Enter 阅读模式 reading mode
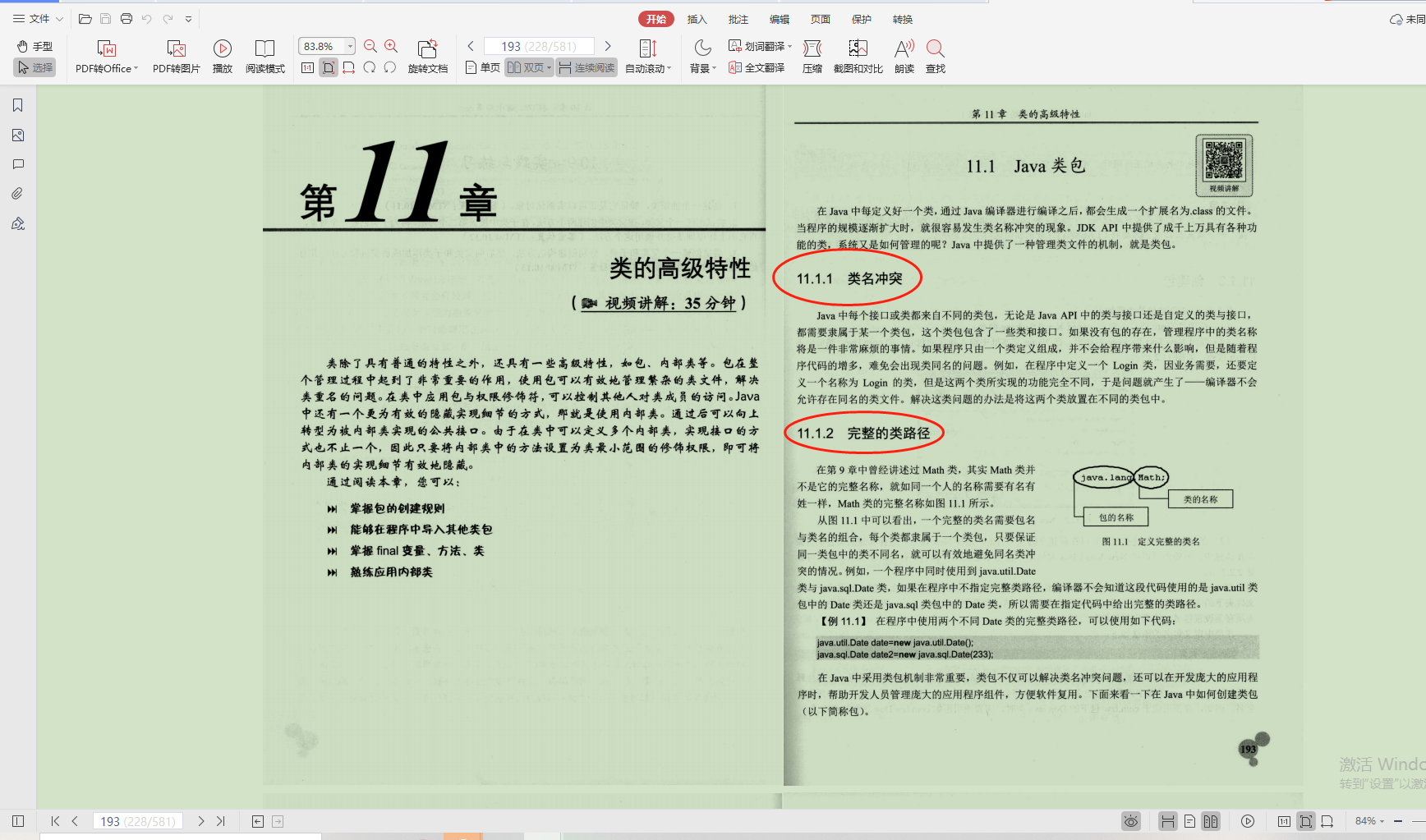Image resolution: width=1426 pixels, height=840 pixels. (264, 57)
